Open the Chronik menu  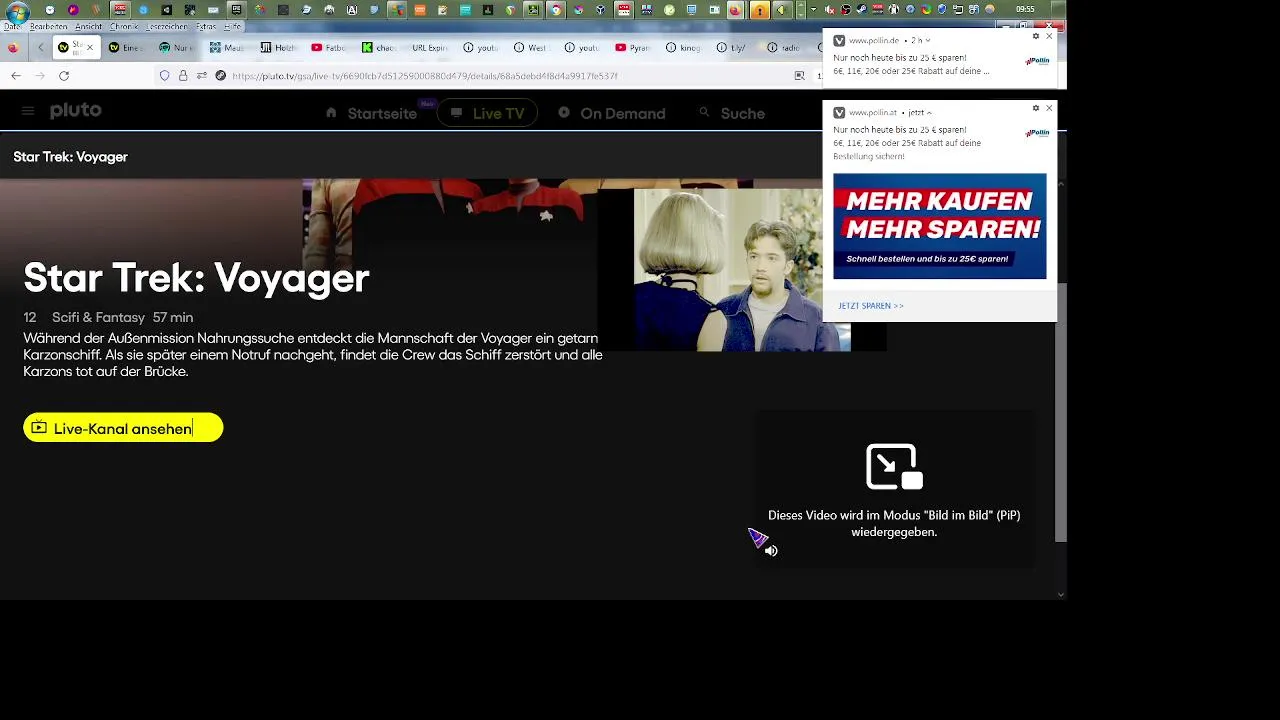[x=124, y=26]
